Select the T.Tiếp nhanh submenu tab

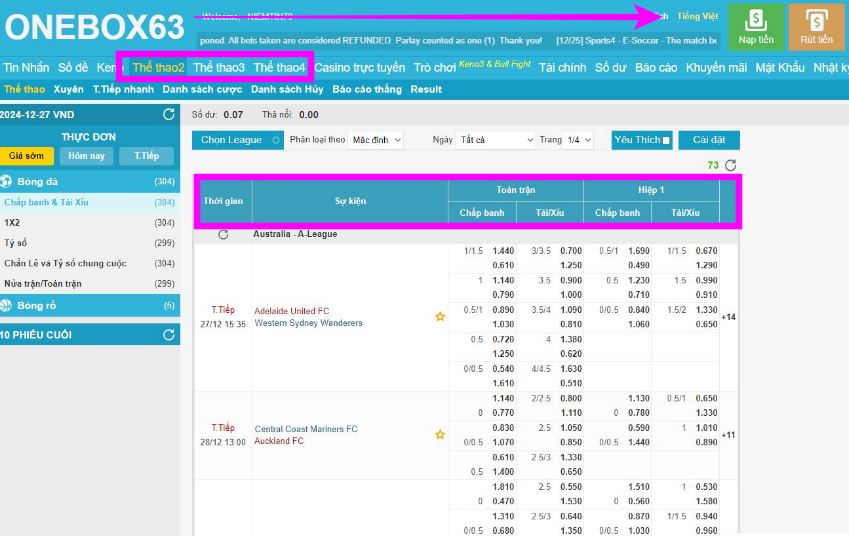click(x=123, y=89)
